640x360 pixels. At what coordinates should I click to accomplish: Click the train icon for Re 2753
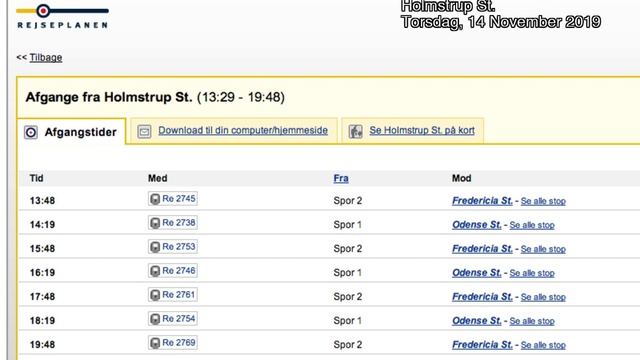pyautogui.click(x=155, y=247)
